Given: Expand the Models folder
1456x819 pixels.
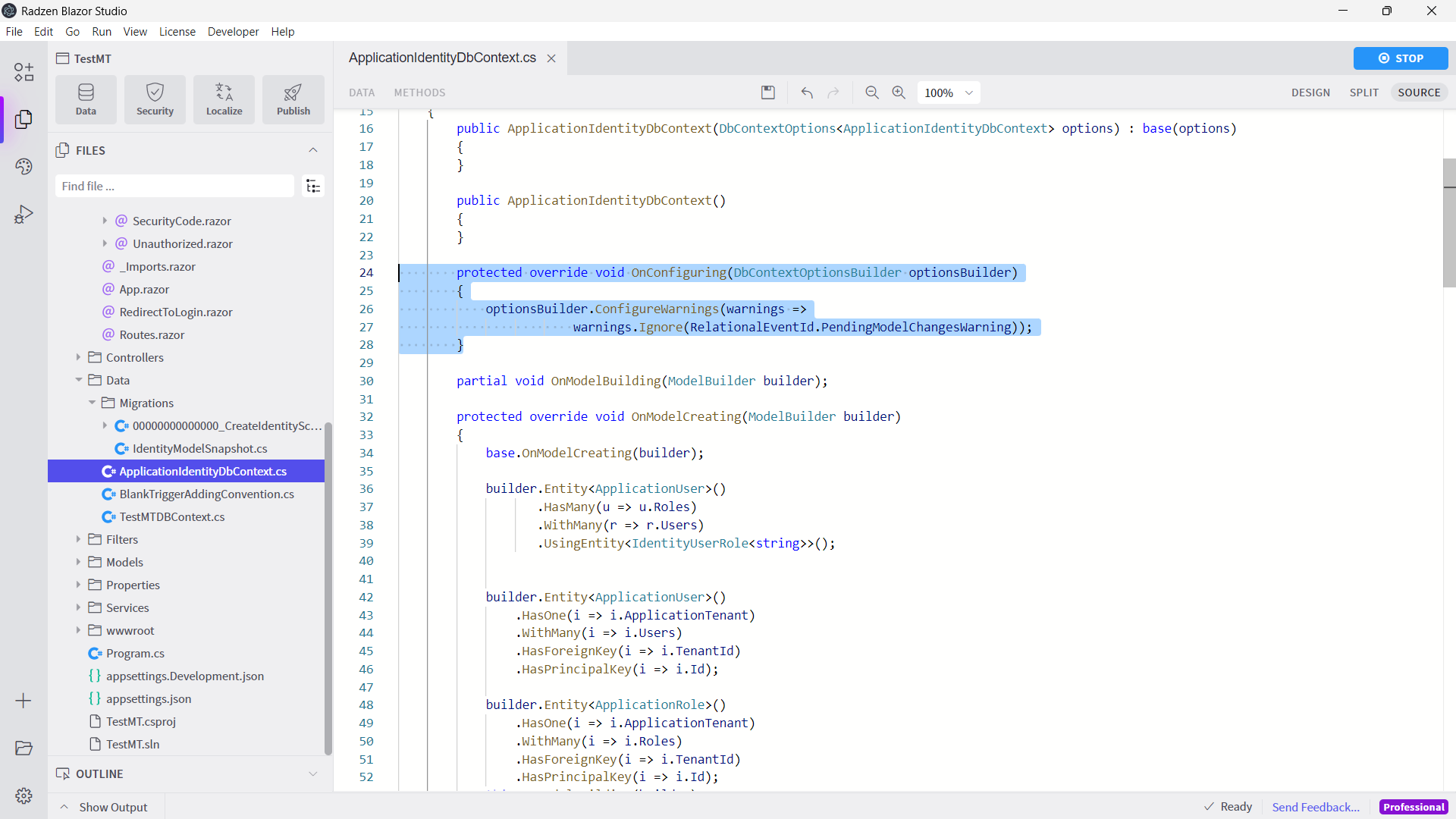Looking at the screenshot, I should click(x=78, y=562).
